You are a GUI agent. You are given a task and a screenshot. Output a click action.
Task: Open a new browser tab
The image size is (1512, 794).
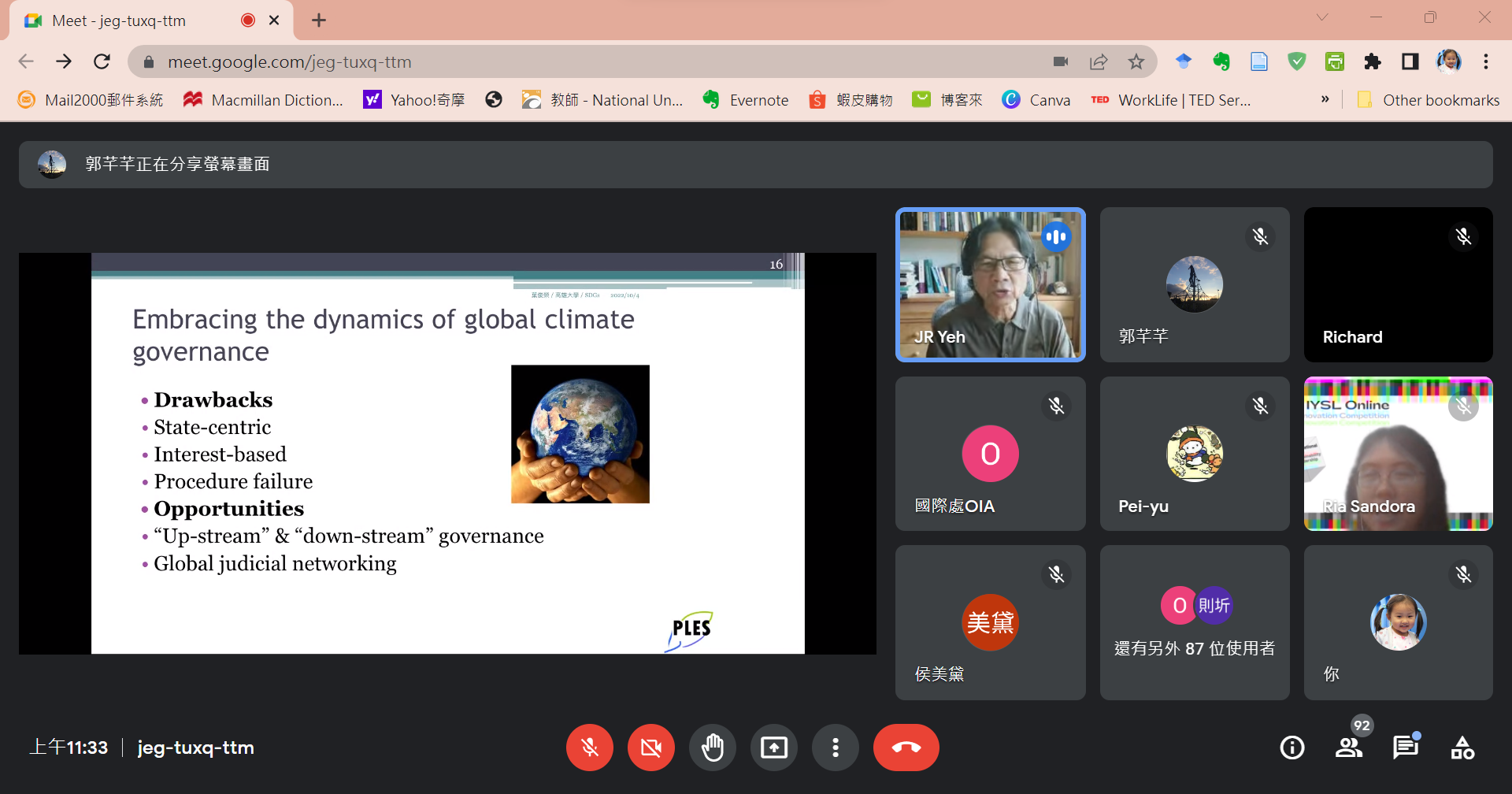pos(319,20)
